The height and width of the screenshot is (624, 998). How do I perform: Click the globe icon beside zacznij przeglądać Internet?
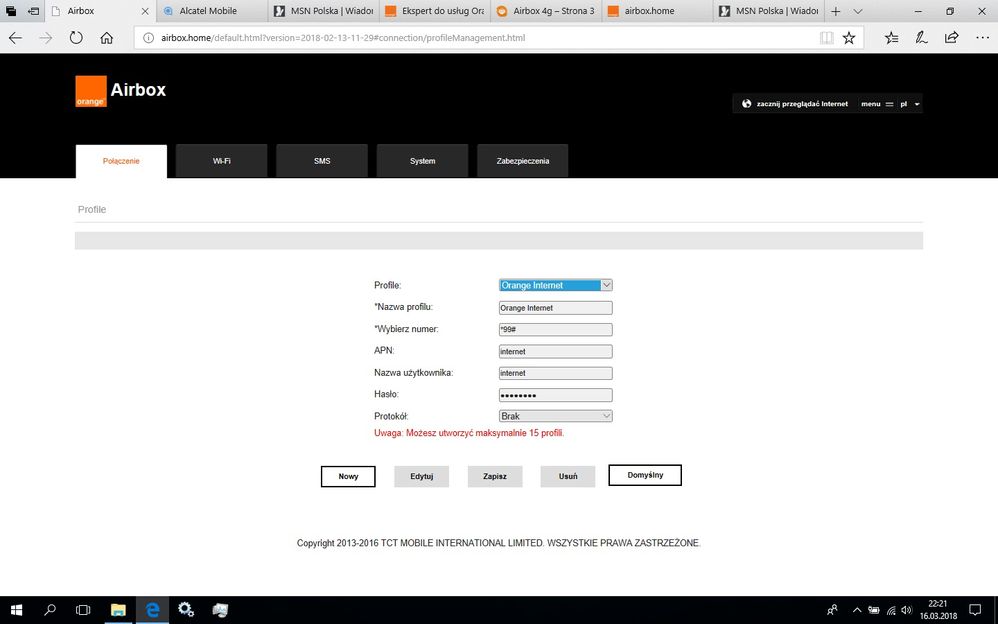click(746, 104)
